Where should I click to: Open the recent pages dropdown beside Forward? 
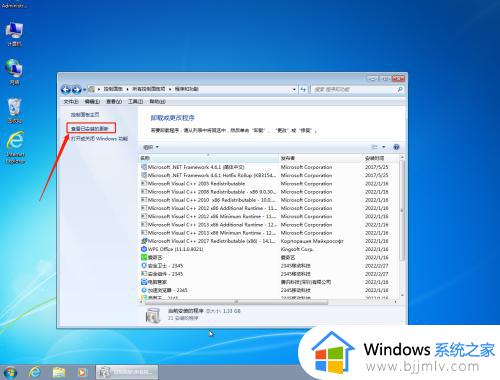[84, 90]
